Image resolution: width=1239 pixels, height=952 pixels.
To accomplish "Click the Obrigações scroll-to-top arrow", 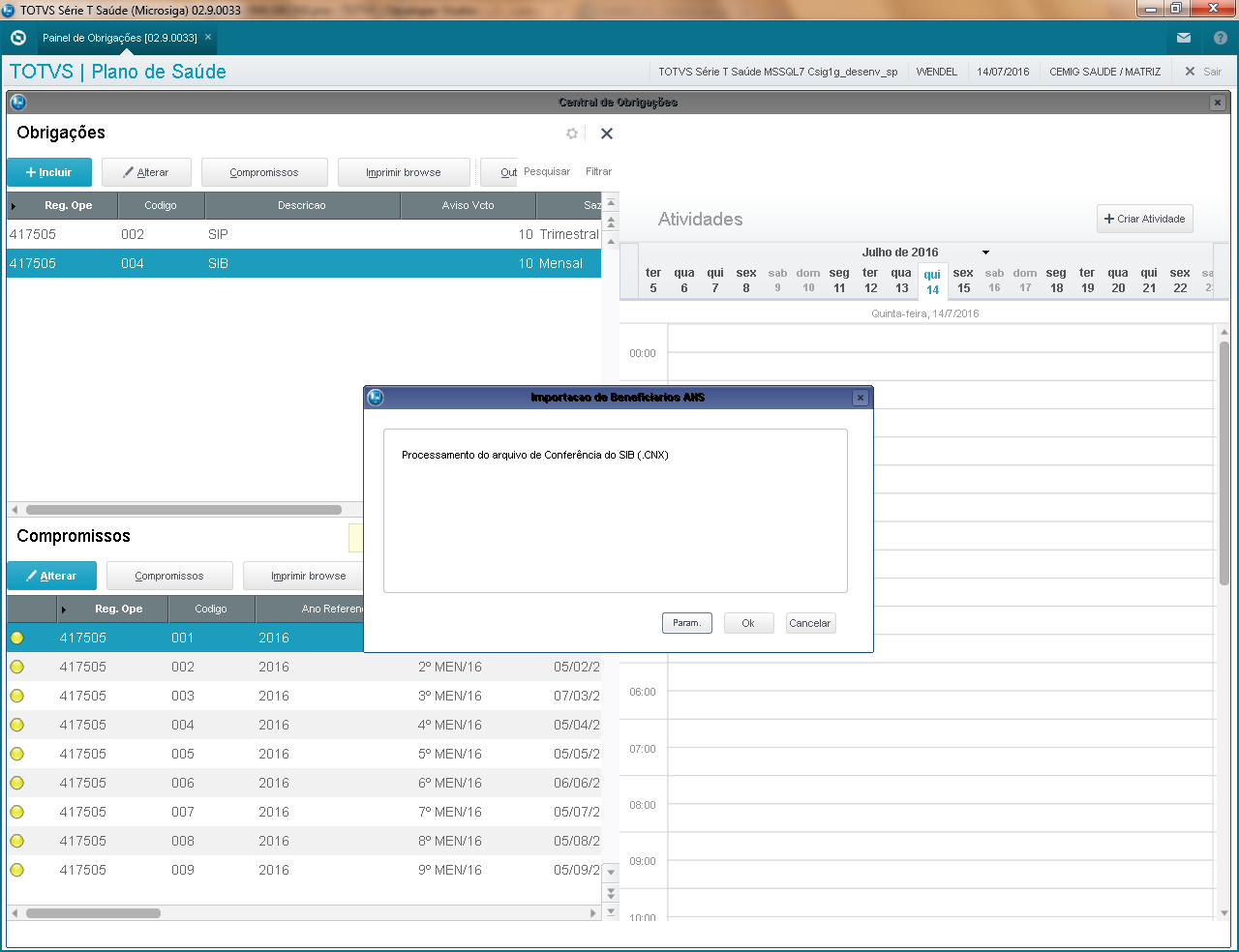I will tap(611, 203).
